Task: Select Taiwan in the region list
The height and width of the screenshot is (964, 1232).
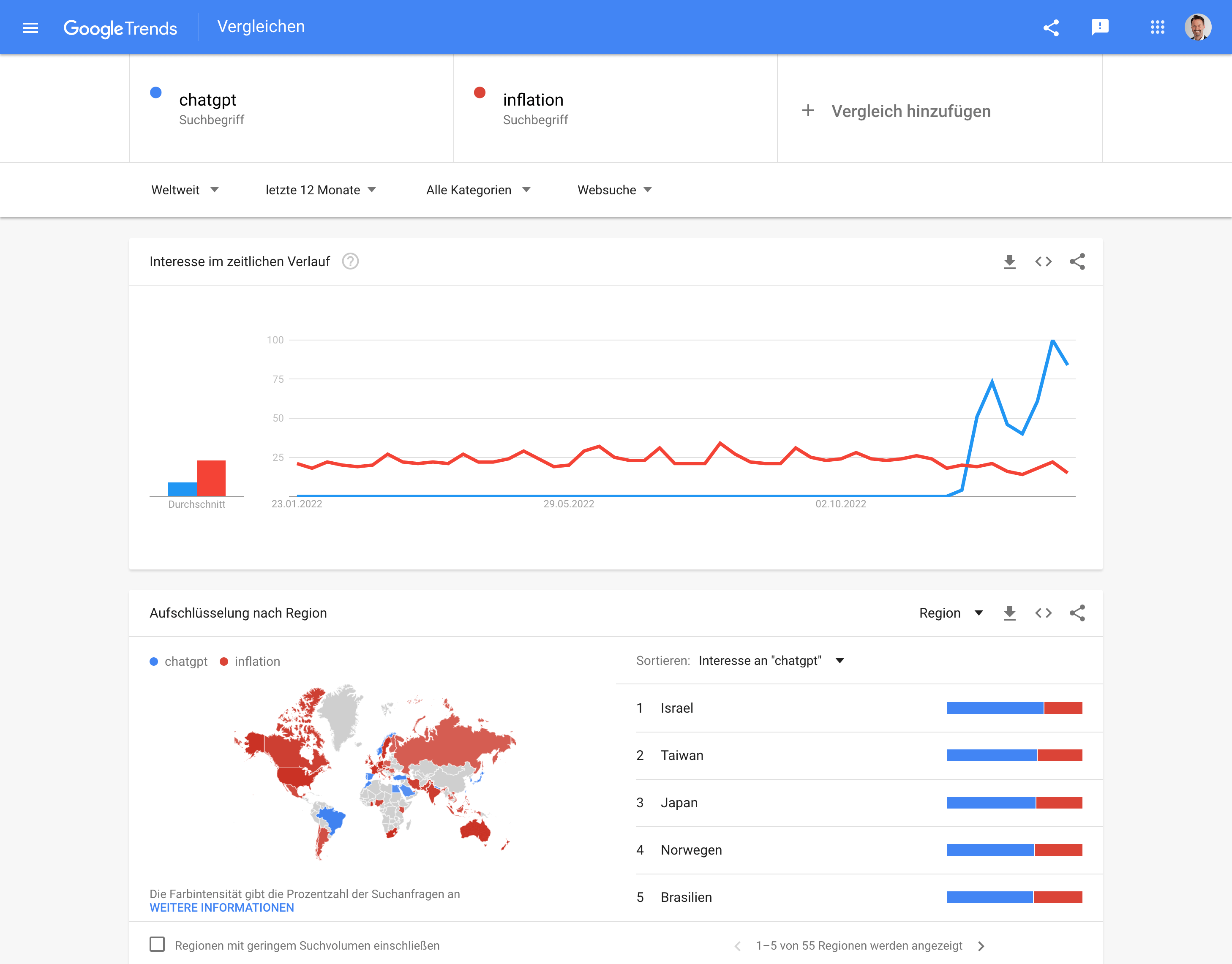Action: point(869,755)
